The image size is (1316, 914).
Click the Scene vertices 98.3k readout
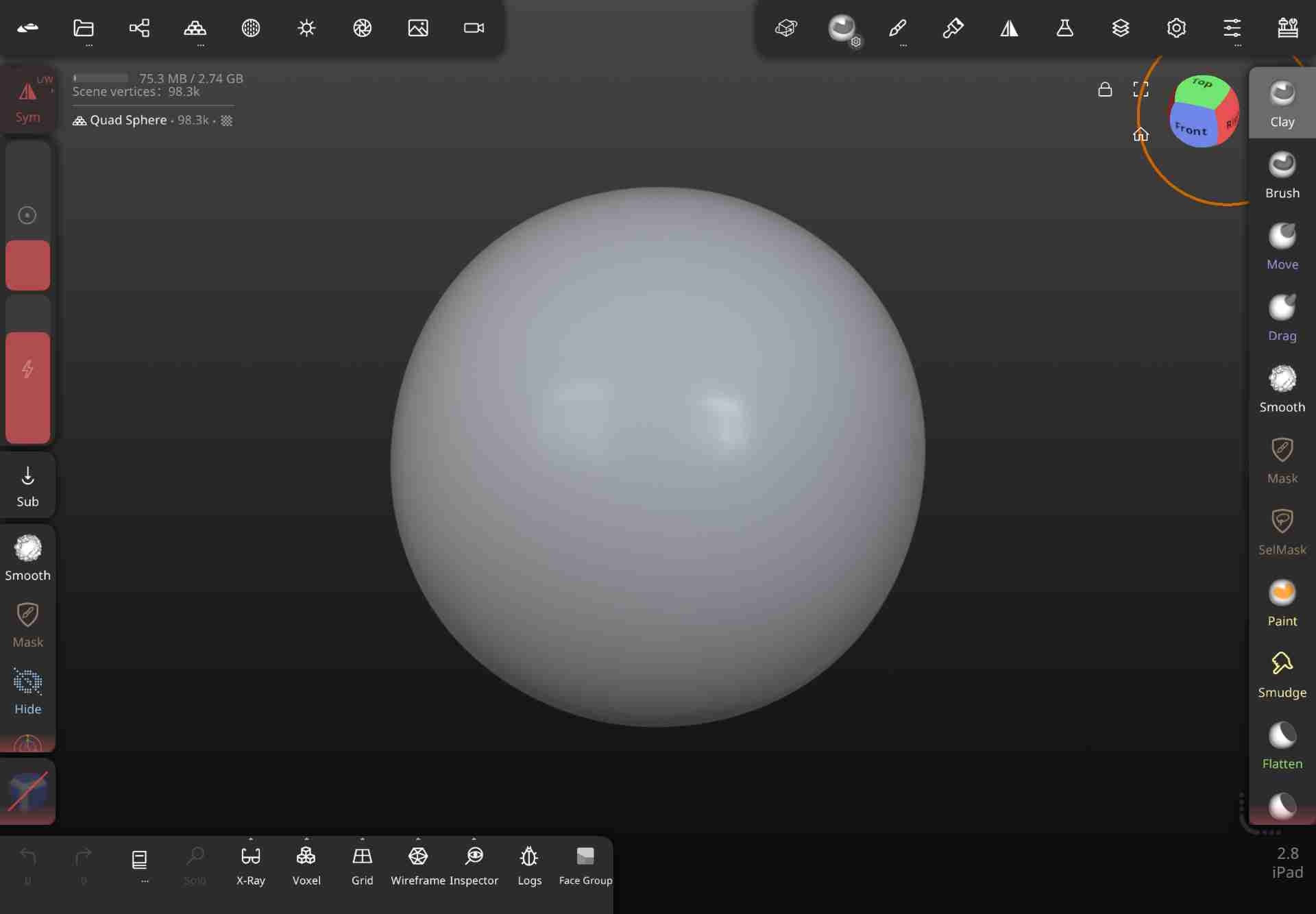click(136, 92)
